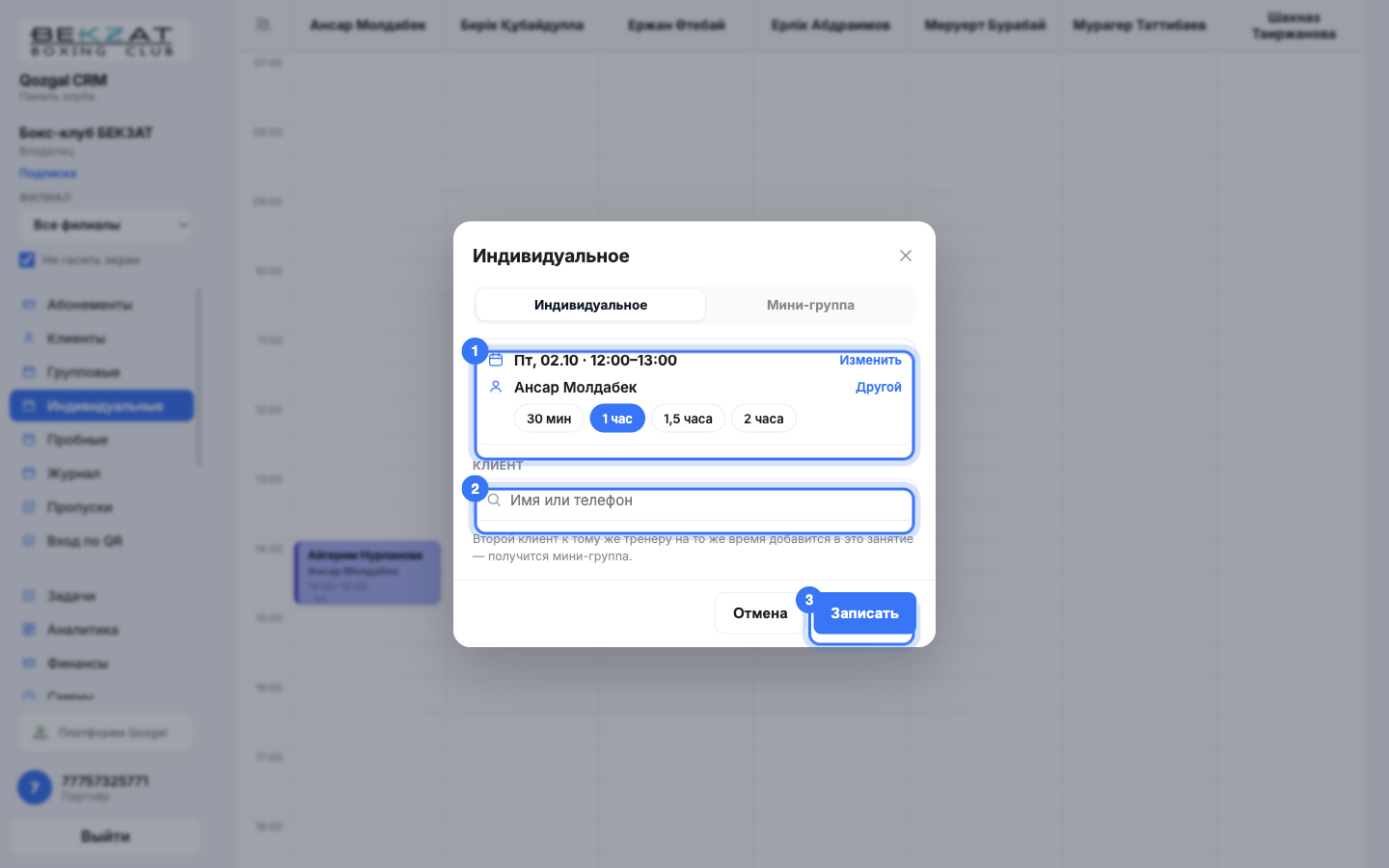Image resolution: width=1389 pixels, height=868 pixels.
Task: Select the 2 часа duration option
Action: pos(763,419)
